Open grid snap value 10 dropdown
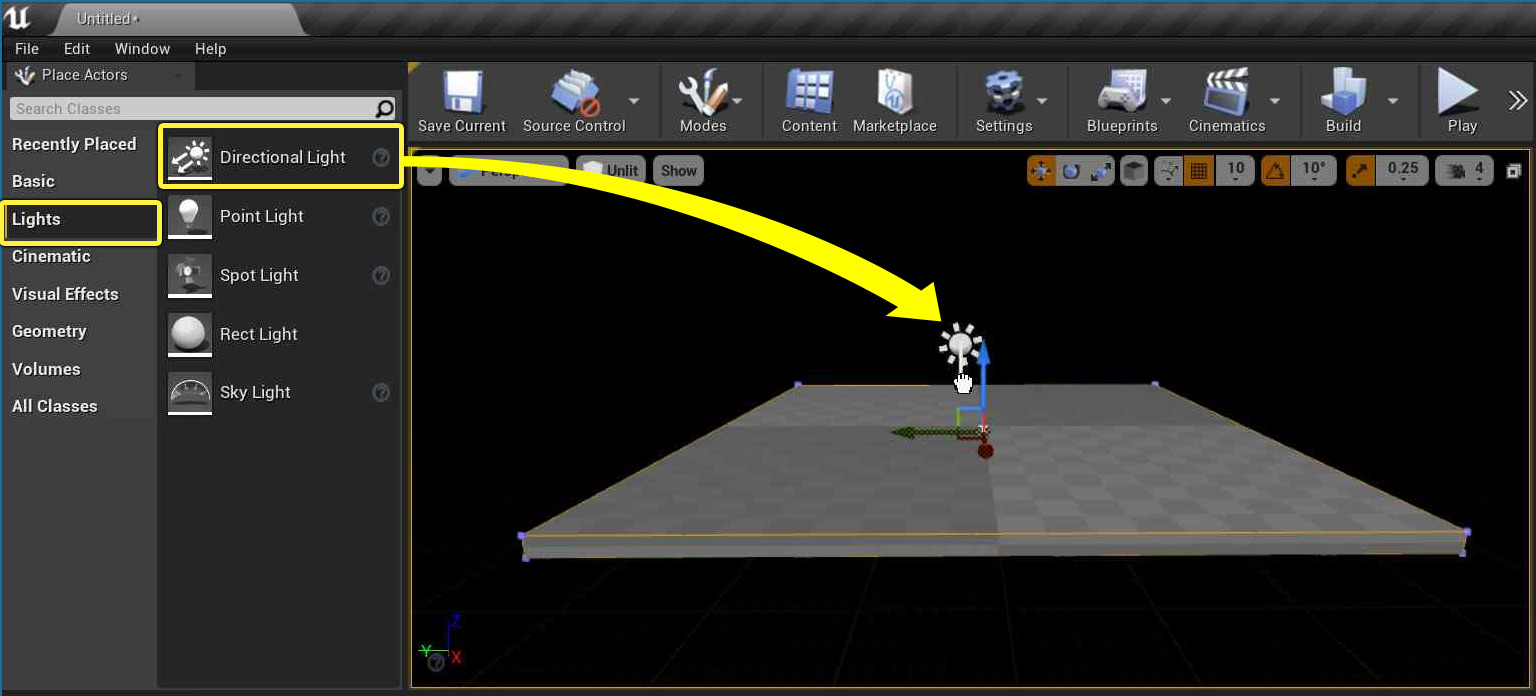The image size is (1536, 696). pos(1235,171)
